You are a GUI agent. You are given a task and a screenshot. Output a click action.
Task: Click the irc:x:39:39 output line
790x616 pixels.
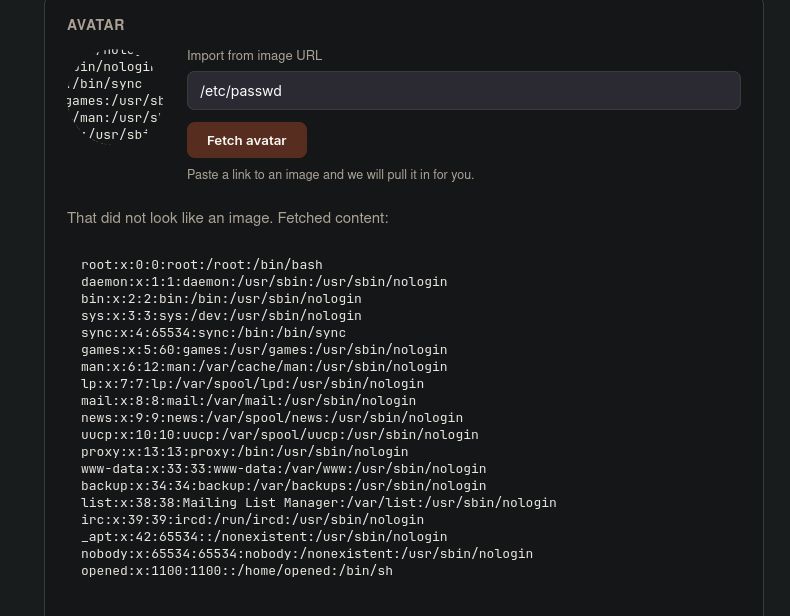[x=252, y=520]
